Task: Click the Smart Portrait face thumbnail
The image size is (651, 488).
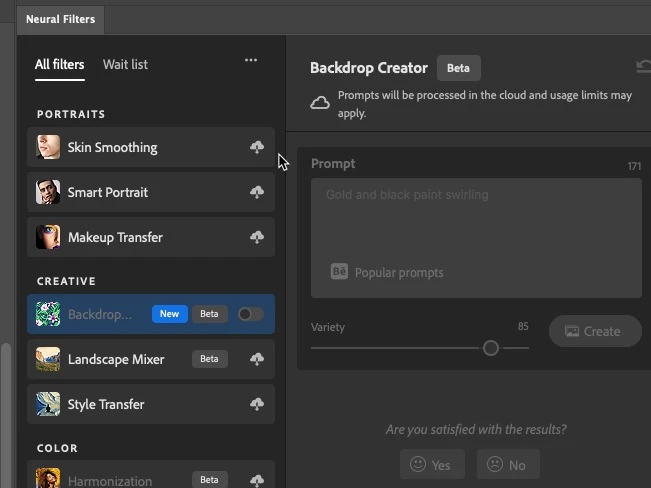Action: (48, 192)
